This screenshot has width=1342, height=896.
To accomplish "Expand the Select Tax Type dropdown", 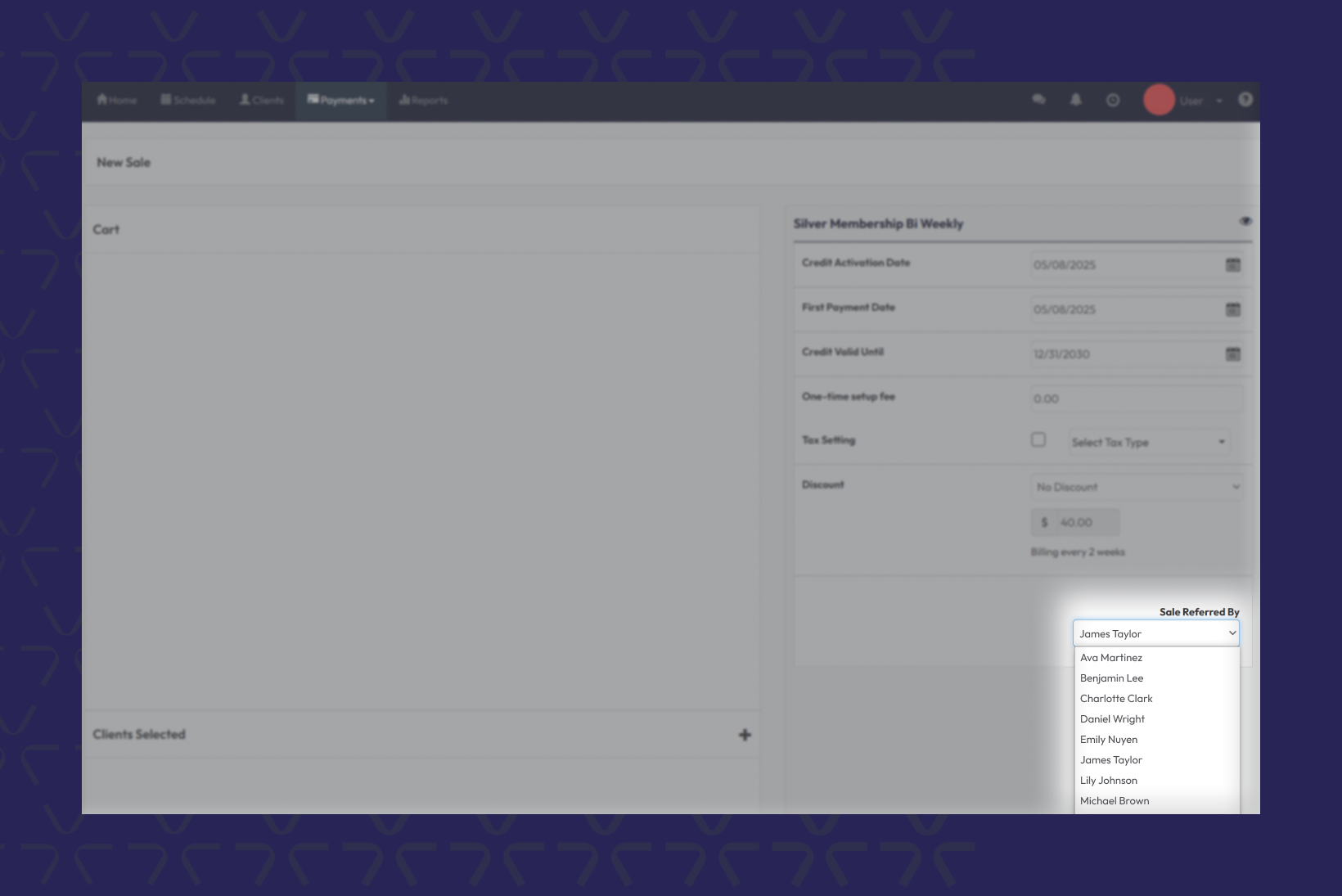I will 1148,442.
